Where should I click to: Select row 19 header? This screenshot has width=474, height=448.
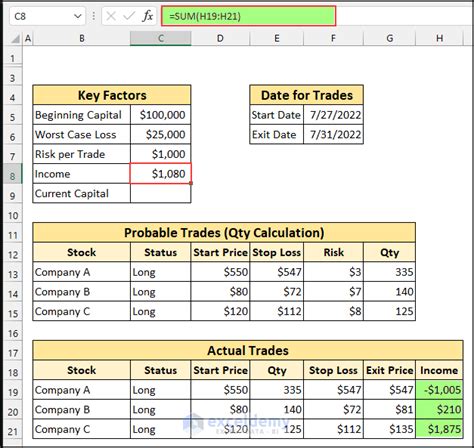coord(13,390)
